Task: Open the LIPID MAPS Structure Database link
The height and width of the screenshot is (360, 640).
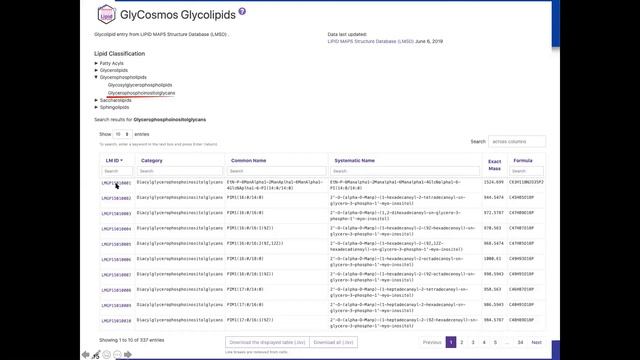Action: (x=371, y=41)
